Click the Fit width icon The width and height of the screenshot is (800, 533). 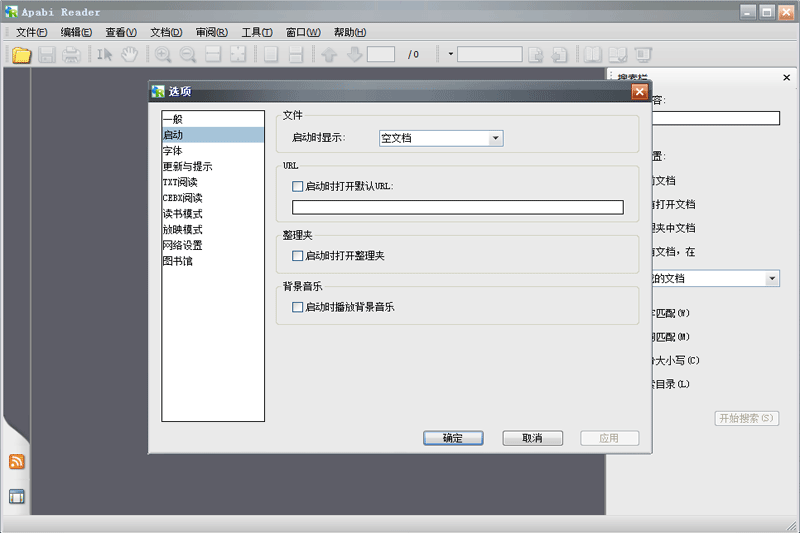213,55
